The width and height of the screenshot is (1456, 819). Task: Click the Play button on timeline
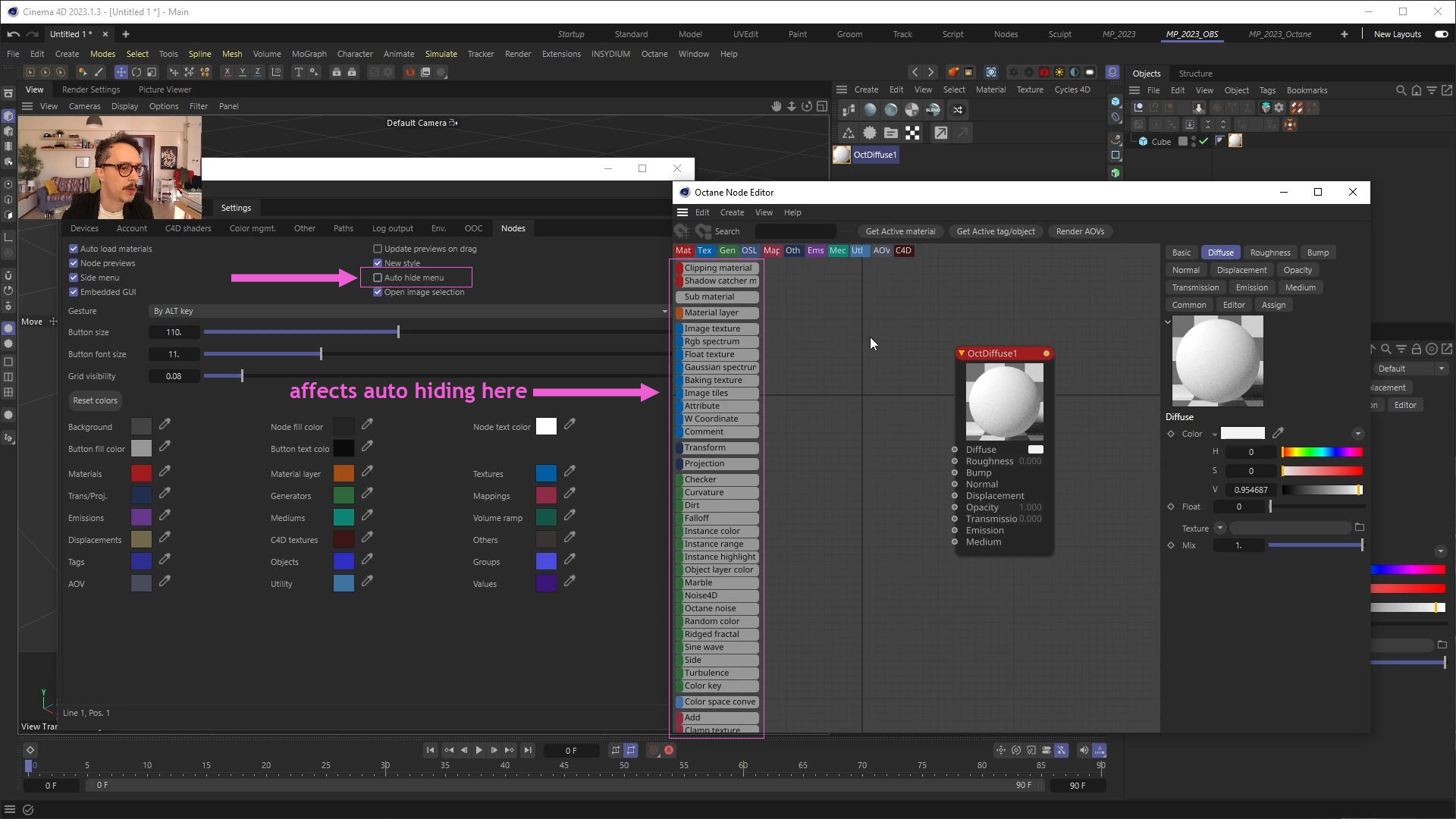click(479, 751)
